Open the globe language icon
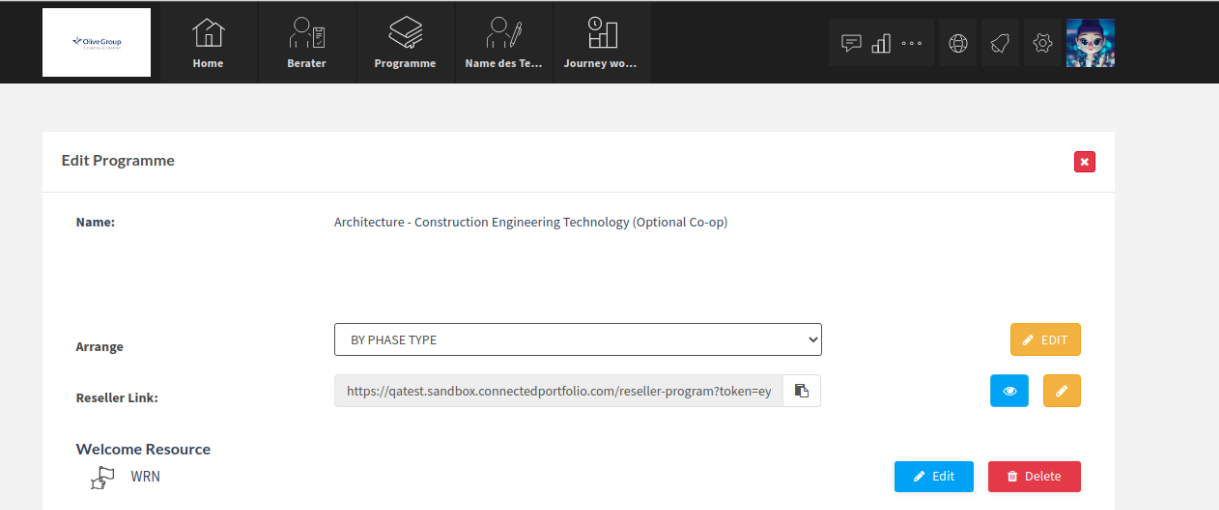Screen dimensions: 1219x510 click(x=958, y=43)
